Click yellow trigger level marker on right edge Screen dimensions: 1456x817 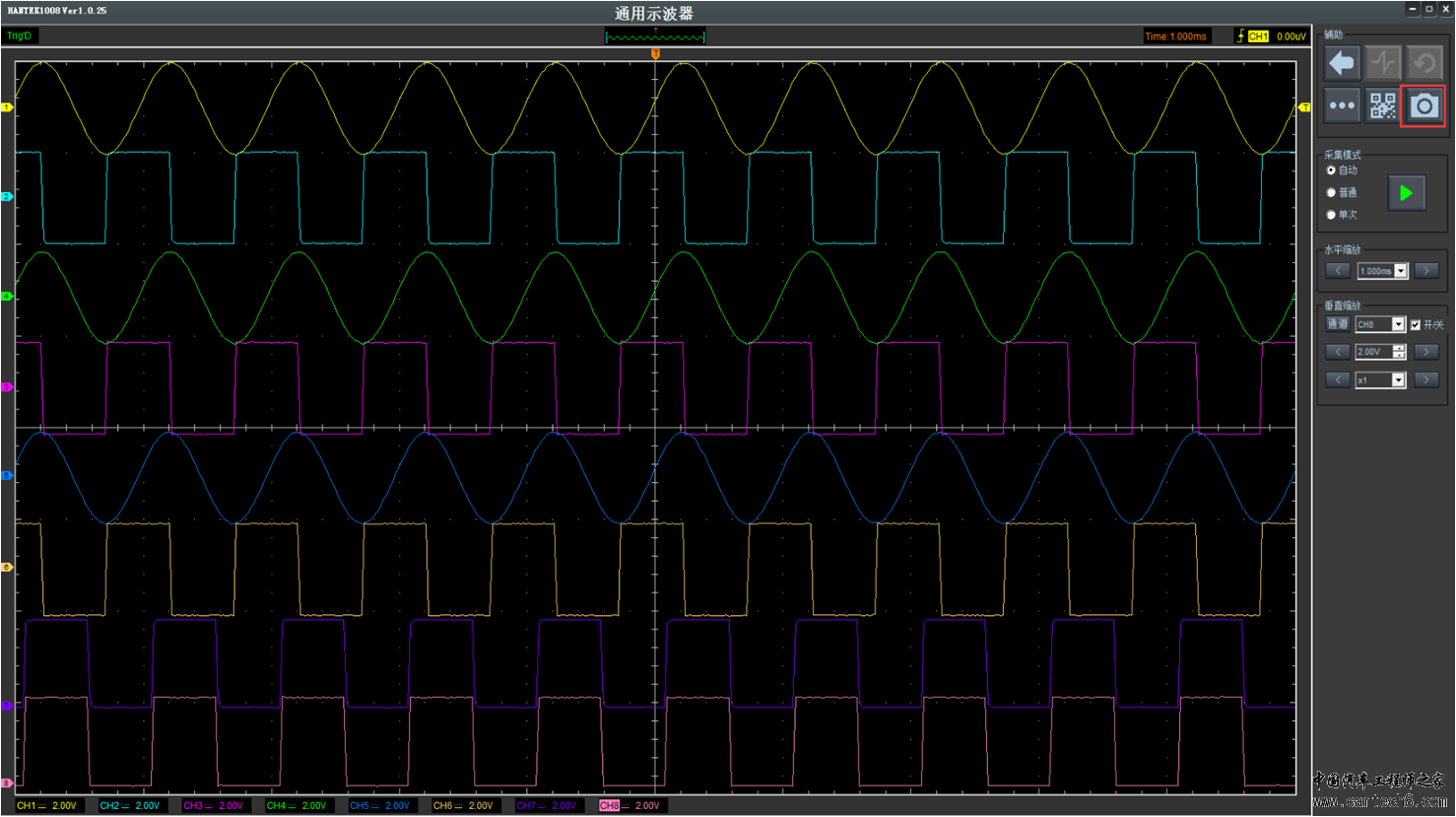coord(1304,107)
